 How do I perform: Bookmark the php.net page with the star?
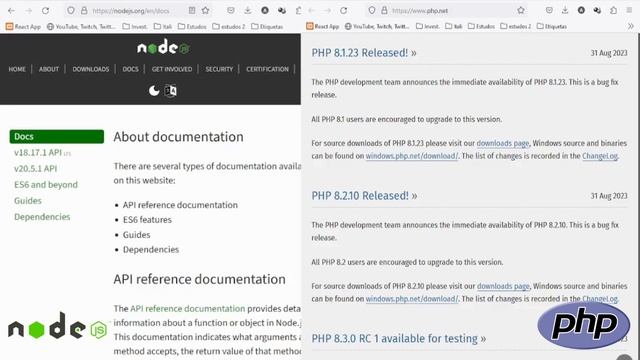click(521, 11)
